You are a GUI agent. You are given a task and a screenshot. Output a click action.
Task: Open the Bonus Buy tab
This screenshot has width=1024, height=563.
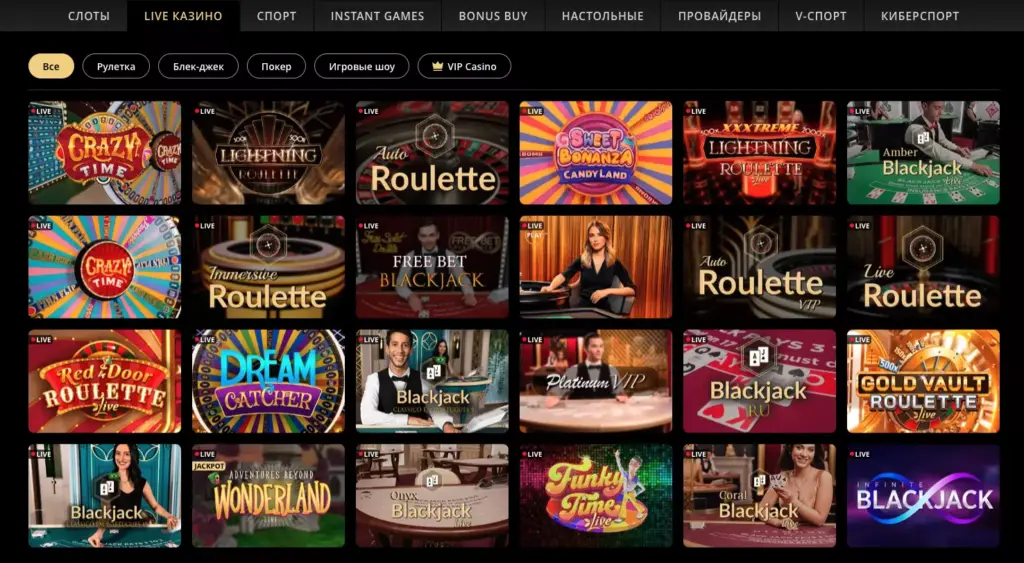click(493, 16)
